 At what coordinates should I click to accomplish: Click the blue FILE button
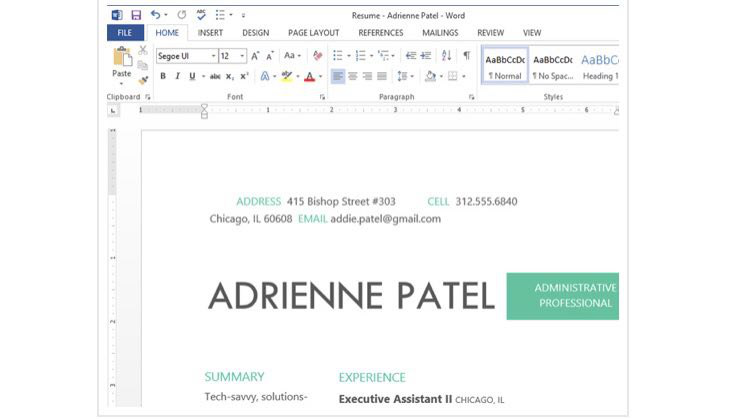pos(125,33)
